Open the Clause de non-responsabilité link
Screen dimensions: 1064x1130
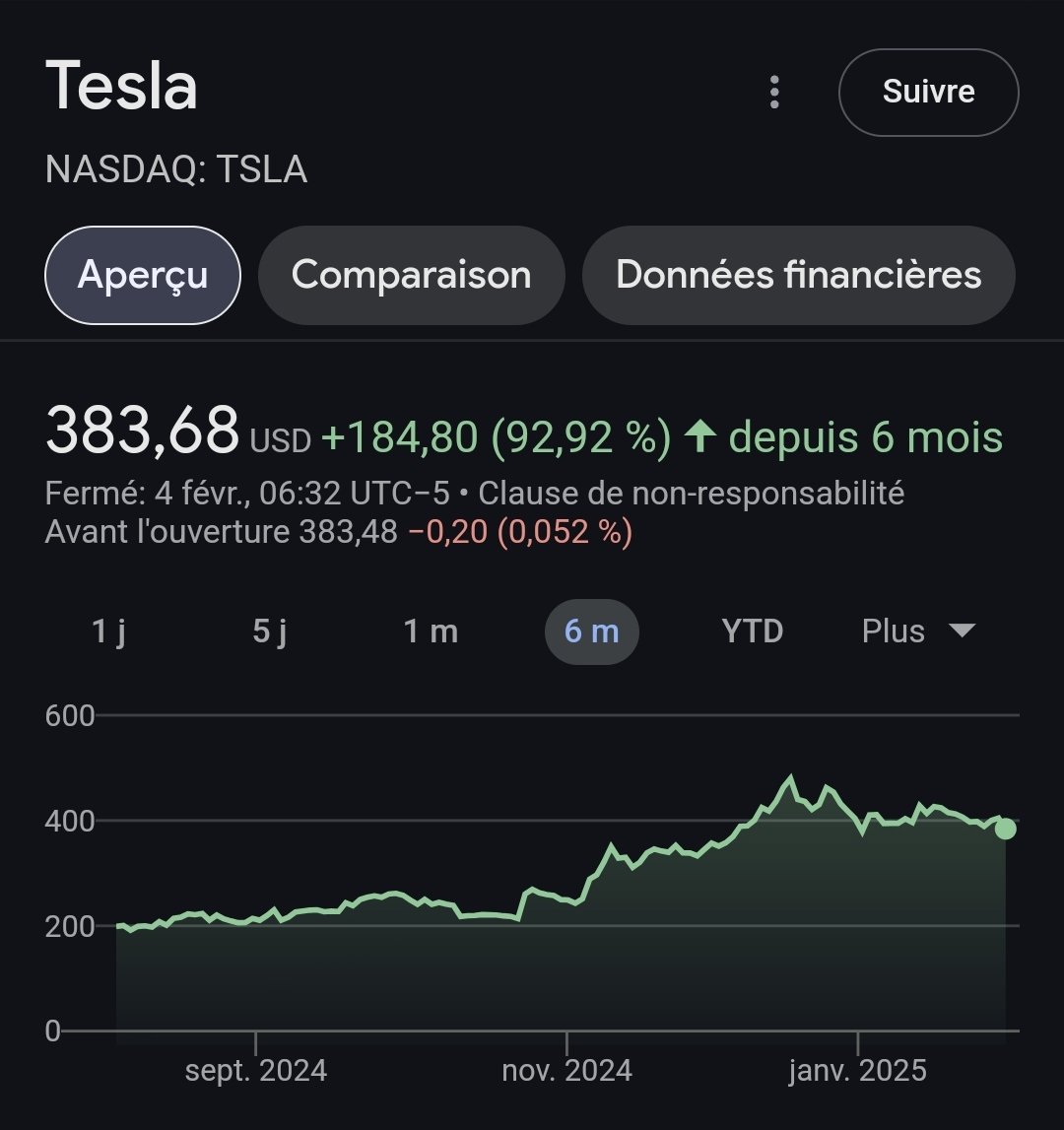click(x=691, y=493)
